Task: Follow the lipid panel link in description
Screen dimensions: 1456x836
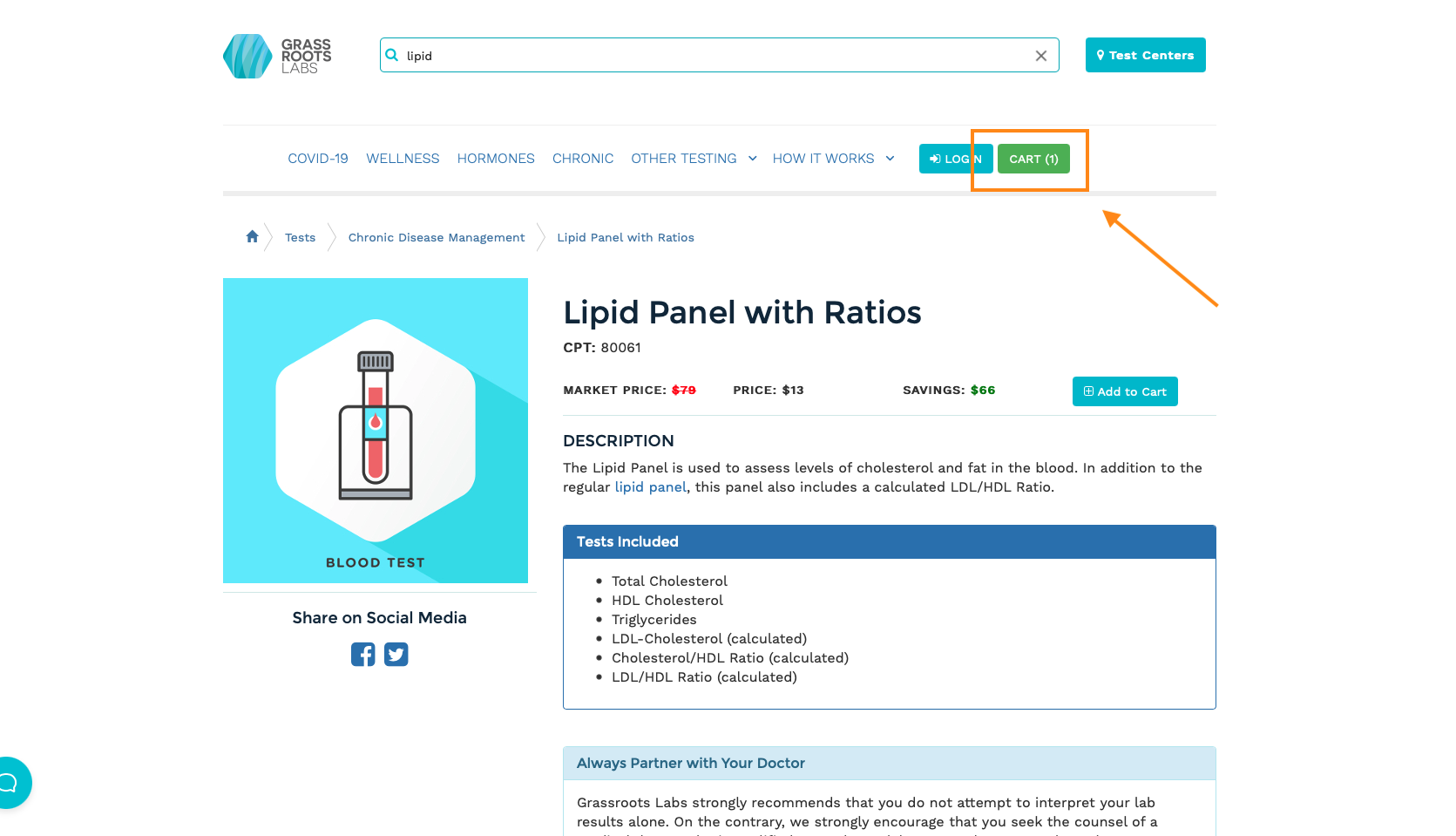Action: coord(650,487)
